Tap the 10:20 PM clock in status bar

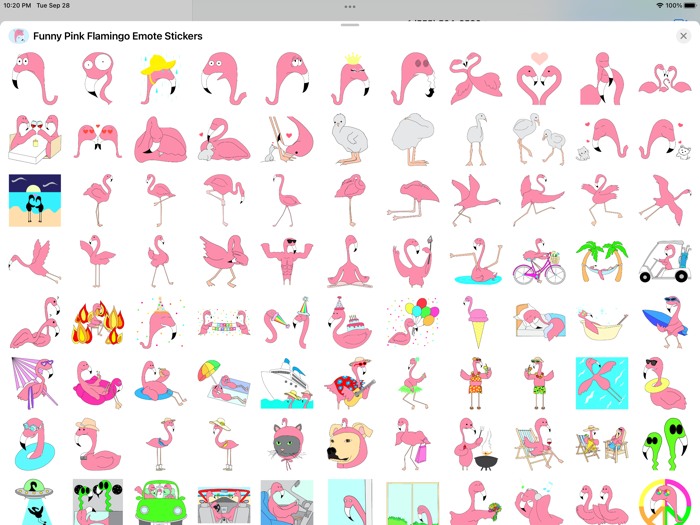click(17, 5)
